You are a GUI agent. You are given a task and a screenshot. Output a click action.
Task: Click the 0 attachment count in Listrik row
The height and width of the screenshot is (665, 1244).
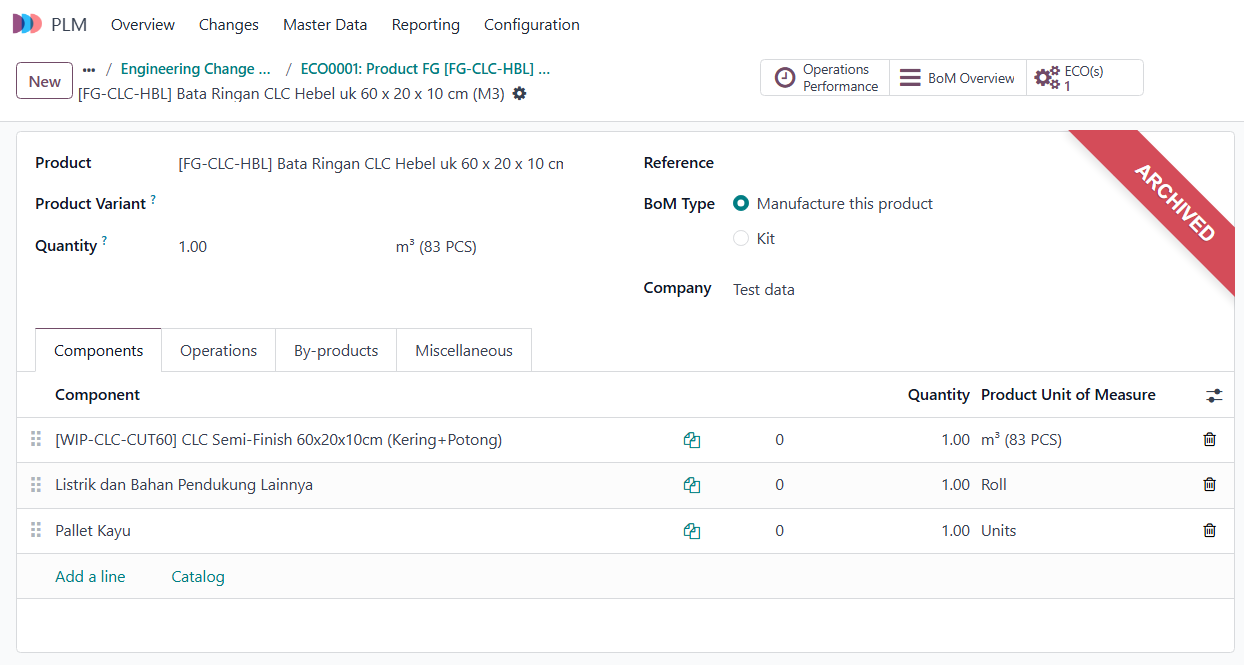click(779, 485)
